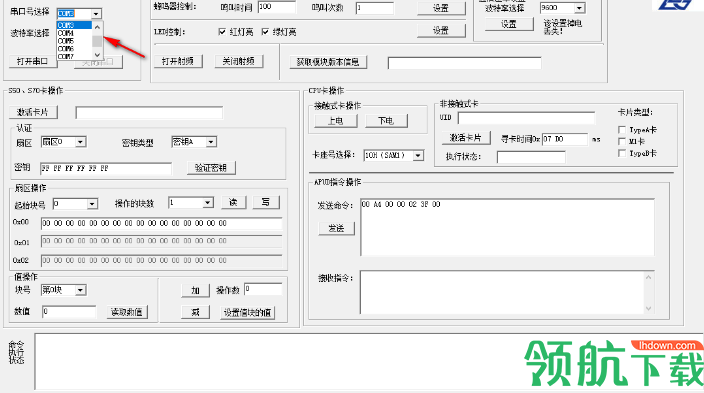
Task: Click 设置 in the LED控制 row
Action: 441,31
